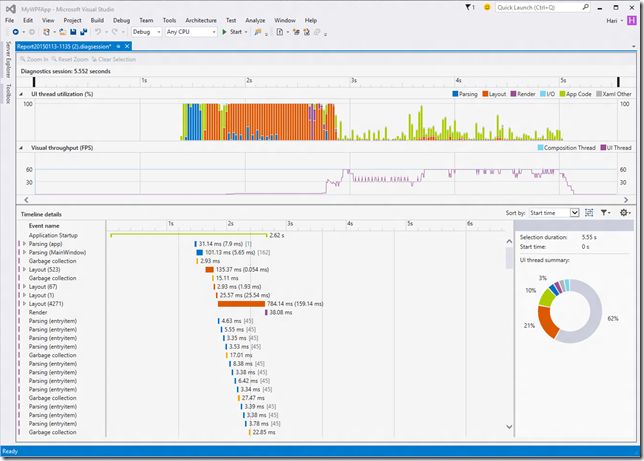The height and width of the screenshot is (461, 644).
Task: Open the Server Explorer side tab
Action: coord(7,60)
